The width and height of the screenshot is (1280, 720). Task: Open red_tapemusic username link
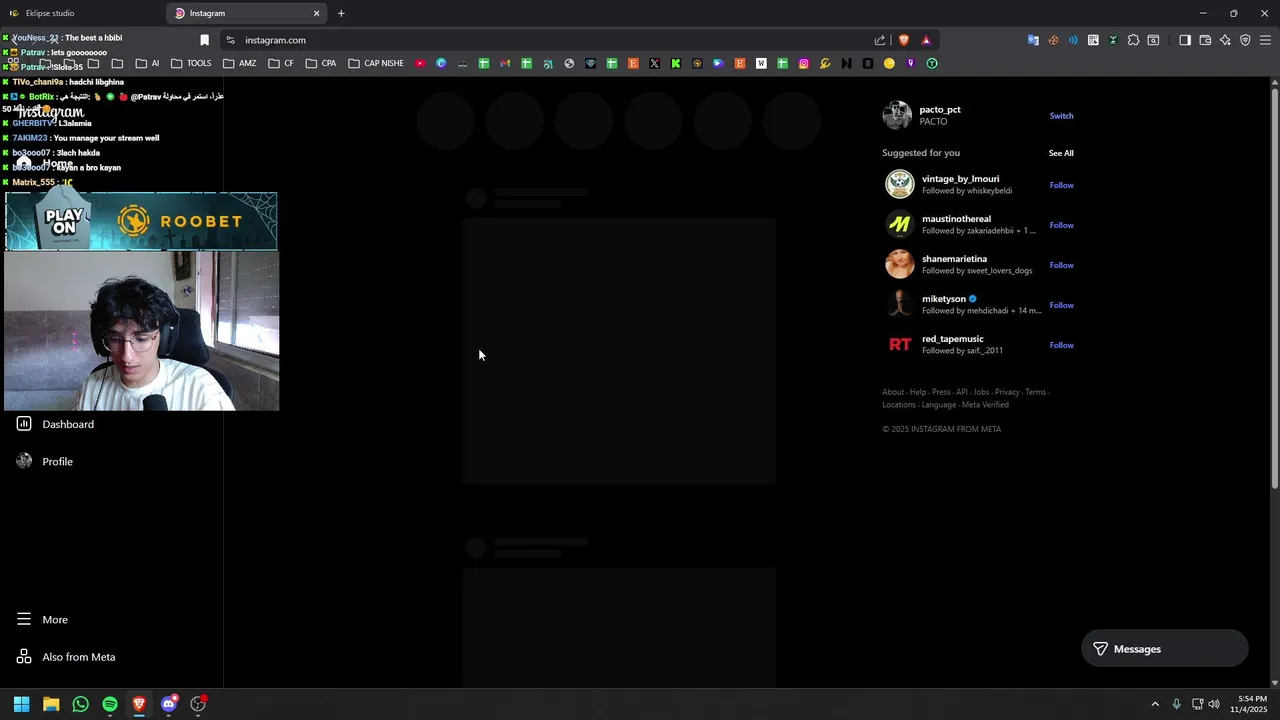(953, 339)
